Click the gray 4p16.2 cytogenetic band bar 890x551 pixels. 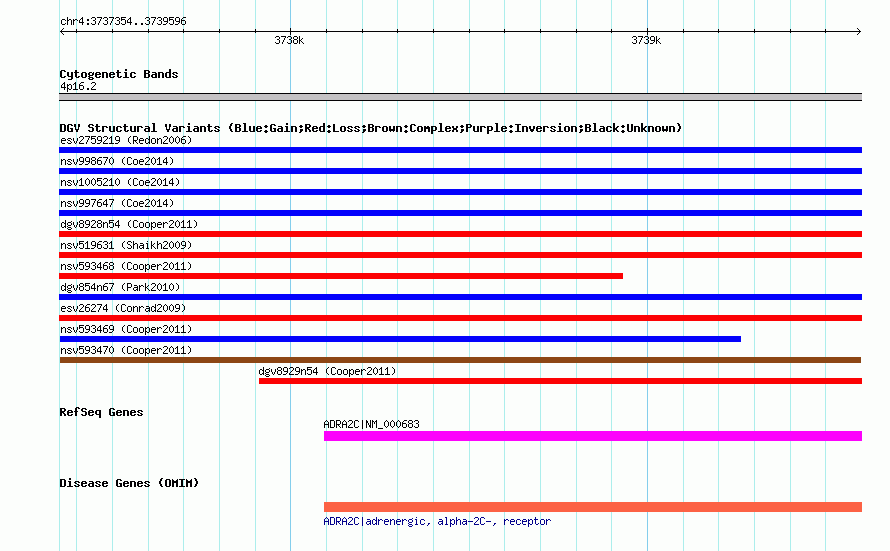[x=460, y=97]
